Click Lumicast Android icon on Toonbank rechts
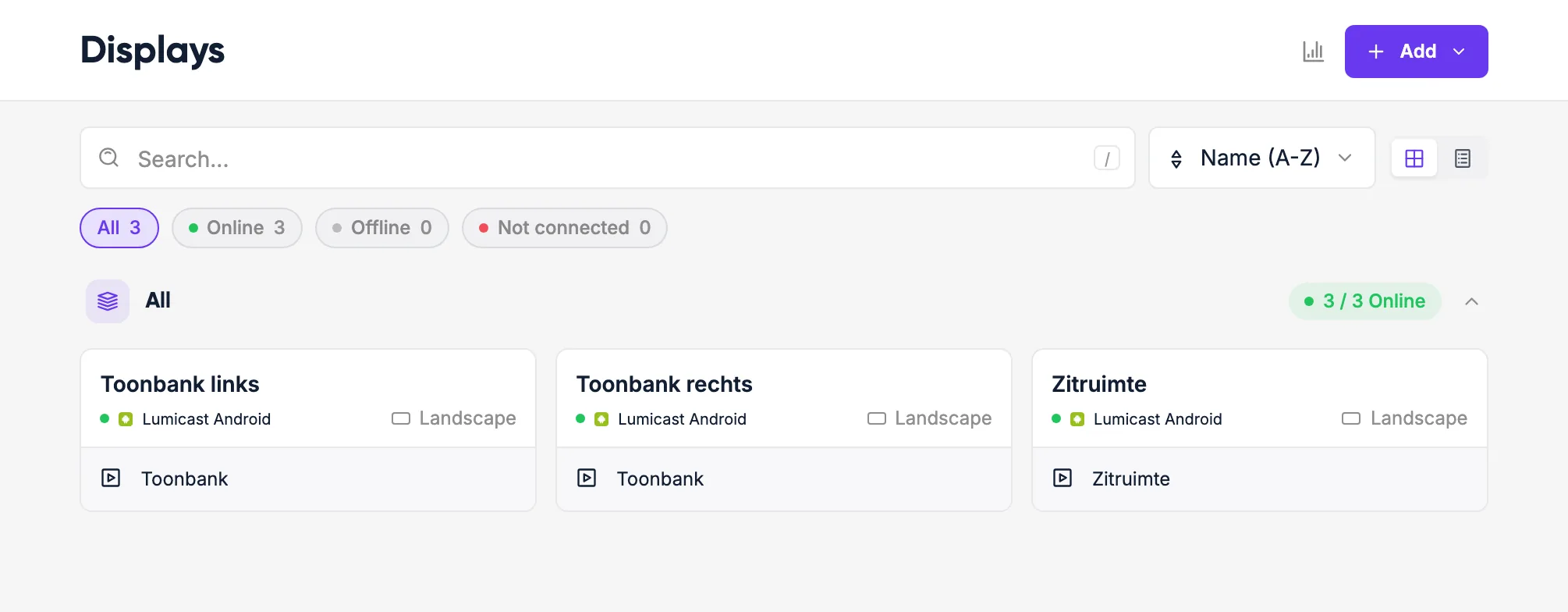The image size is (1568, 612). pyautogui.click(x=601, y=419)
